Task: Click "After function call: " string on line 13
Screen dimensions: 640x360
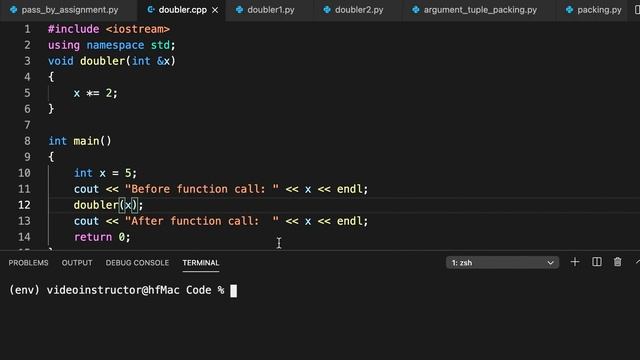Action: 202,221
